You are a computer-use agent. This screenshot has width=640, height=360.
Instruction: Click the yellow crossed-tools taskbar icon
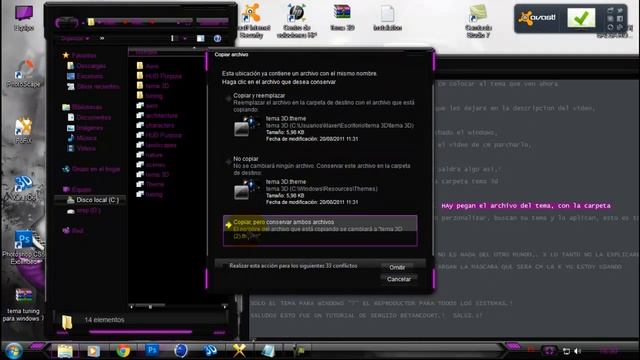(x=239, y=351)
